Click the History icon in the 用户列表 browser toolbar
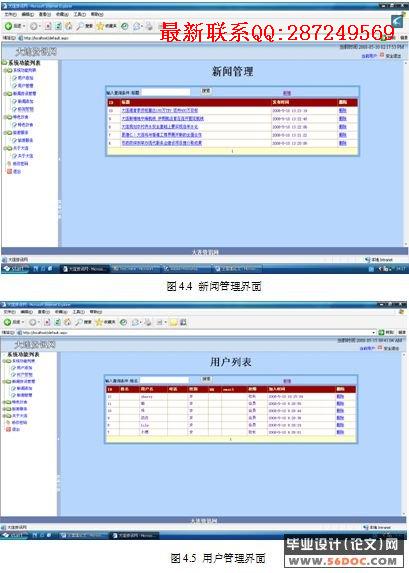Viewport: 409px width, 573px height. tap(124, 322)
